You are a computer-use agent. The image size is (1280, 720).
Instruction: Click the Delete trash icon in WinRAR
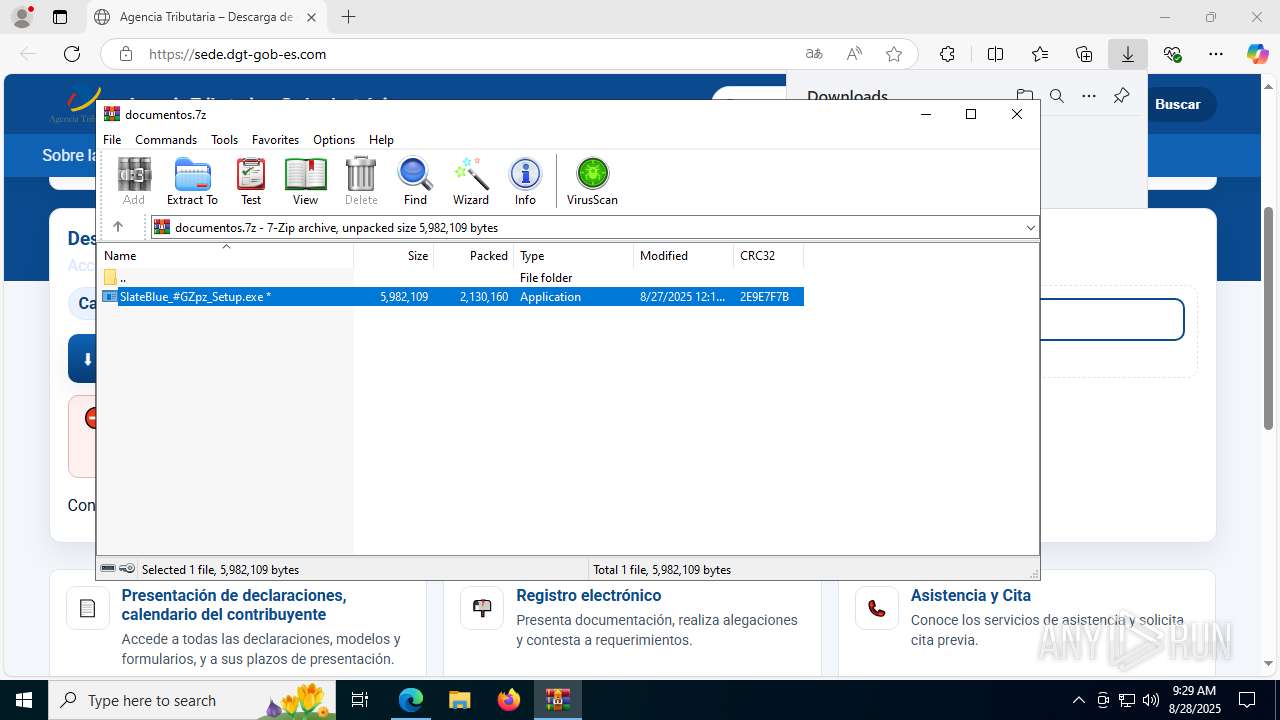pyautogui.click(x=361, y=181)
